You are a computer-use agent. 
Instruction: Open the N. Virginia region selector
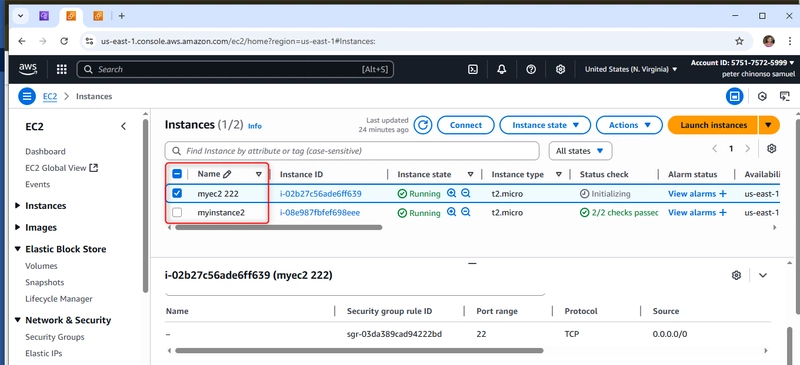[631, 69]
